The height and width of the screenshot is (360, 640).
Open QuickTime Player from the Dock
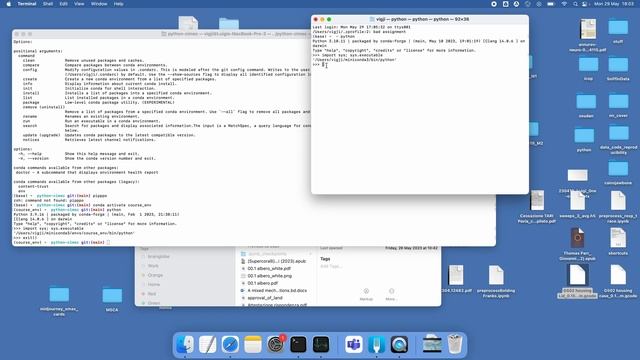click(x=399, y=344)
